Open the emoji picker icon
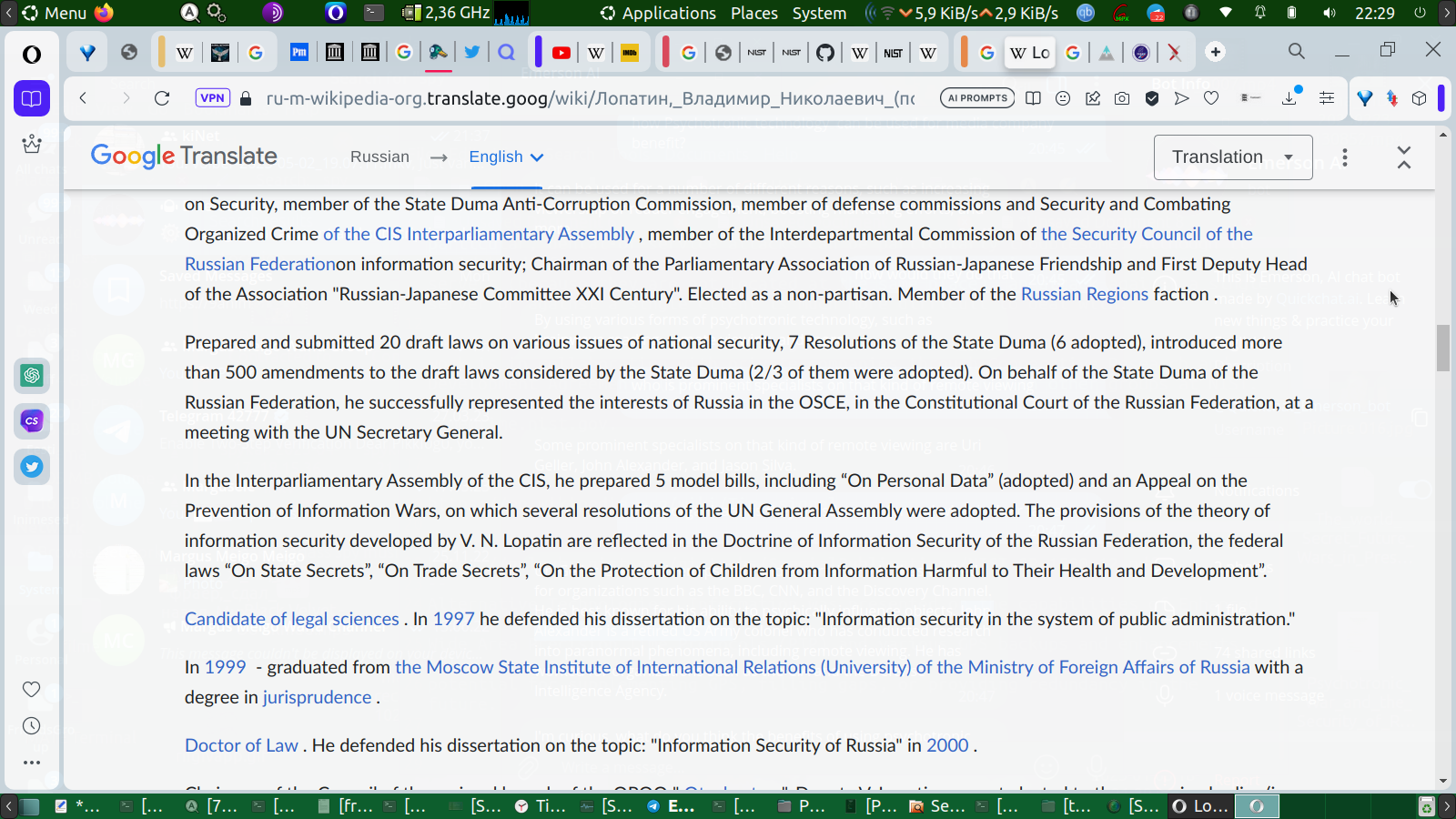Screen dimensions: 1456x819 point(1063,98)
